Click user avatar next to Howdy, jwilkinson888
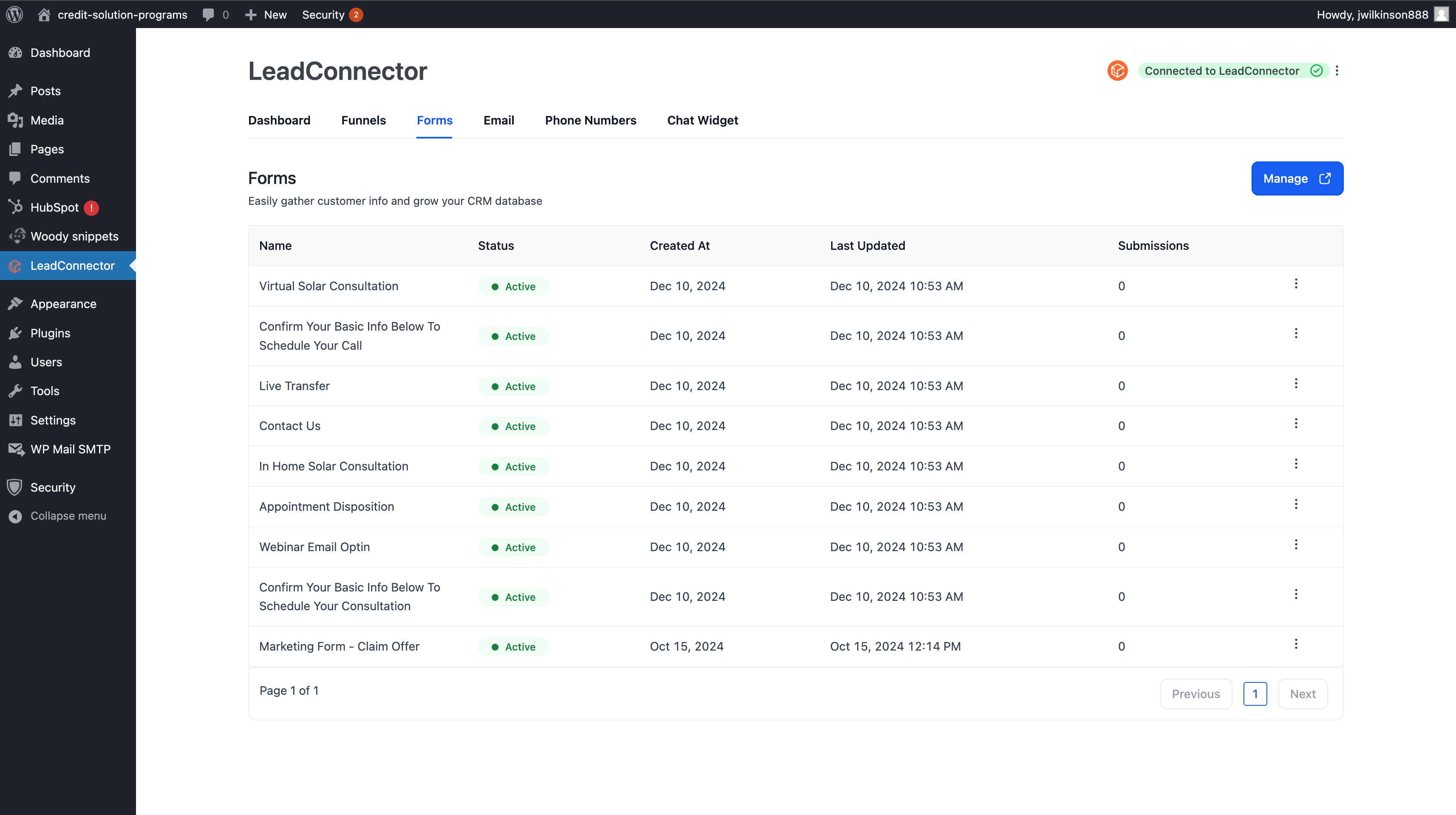This screenshot has width=1456, height=815. coord(1441,14)
